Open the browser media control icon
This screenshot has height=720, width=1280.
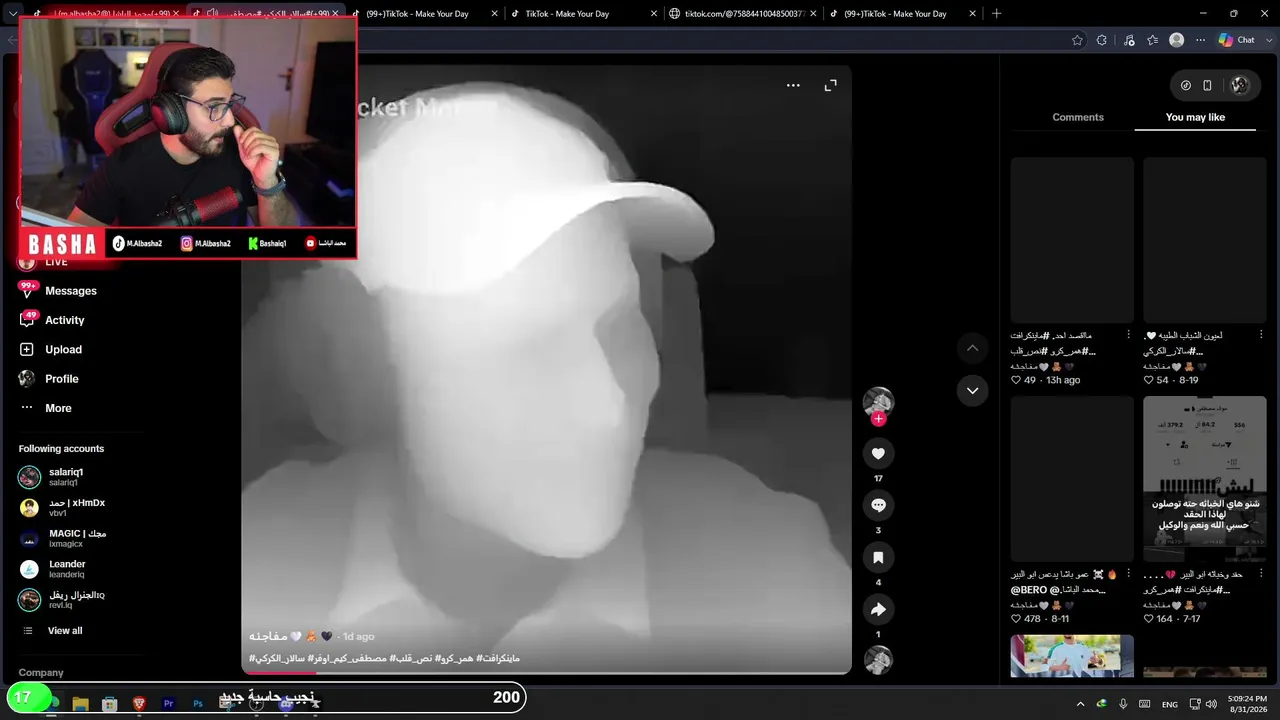click(1129, 40)
